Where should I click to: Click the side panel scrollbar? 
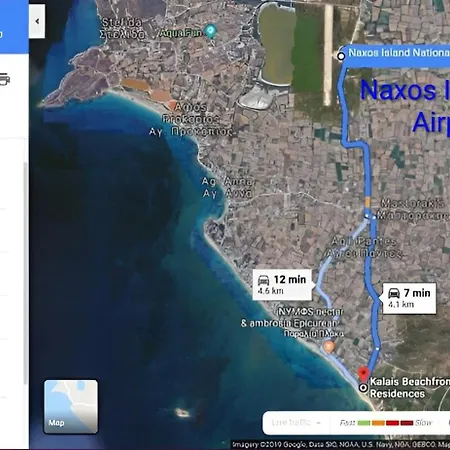(x=25, y=273)
